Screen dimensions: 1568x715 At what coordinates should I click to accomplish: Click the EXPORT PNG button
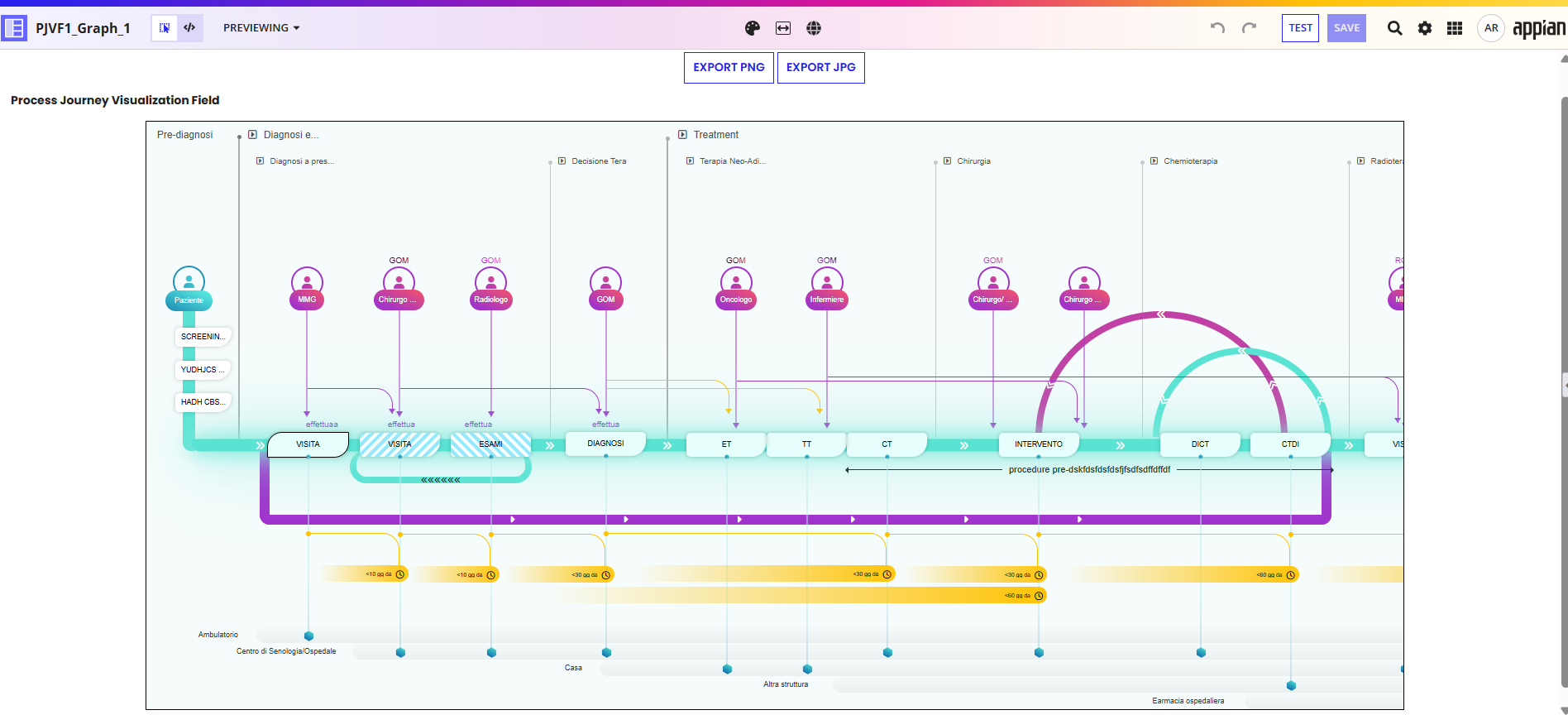(729, 67)
